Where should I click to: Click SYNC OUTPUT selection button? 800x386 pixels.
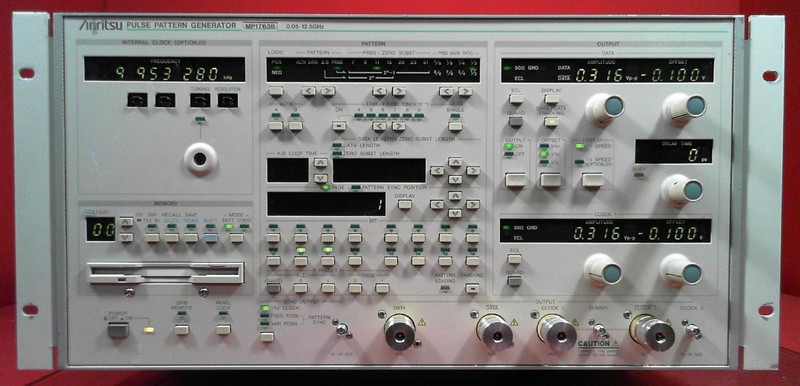coord(267,337)
